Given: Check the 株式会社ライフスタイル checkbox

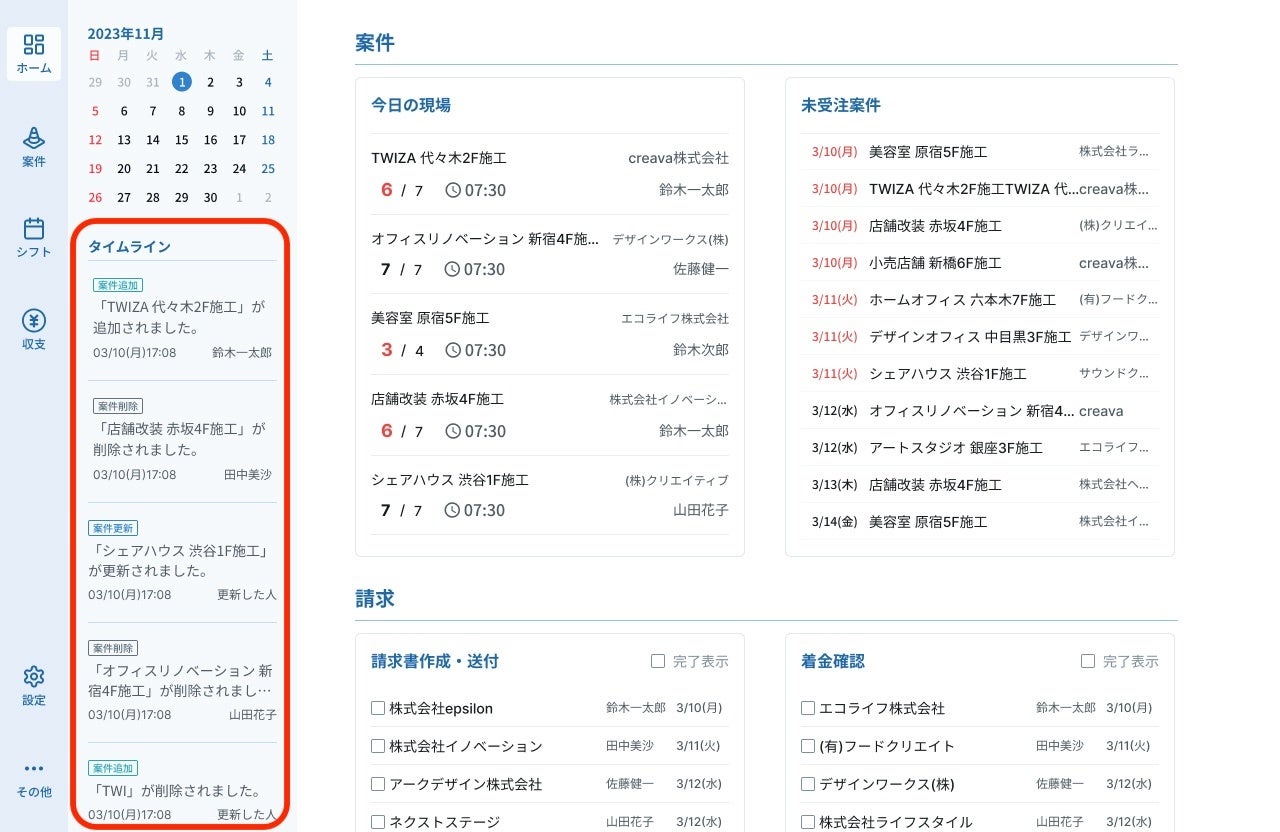Looking at the screenshot, I should tap(808, 822).
